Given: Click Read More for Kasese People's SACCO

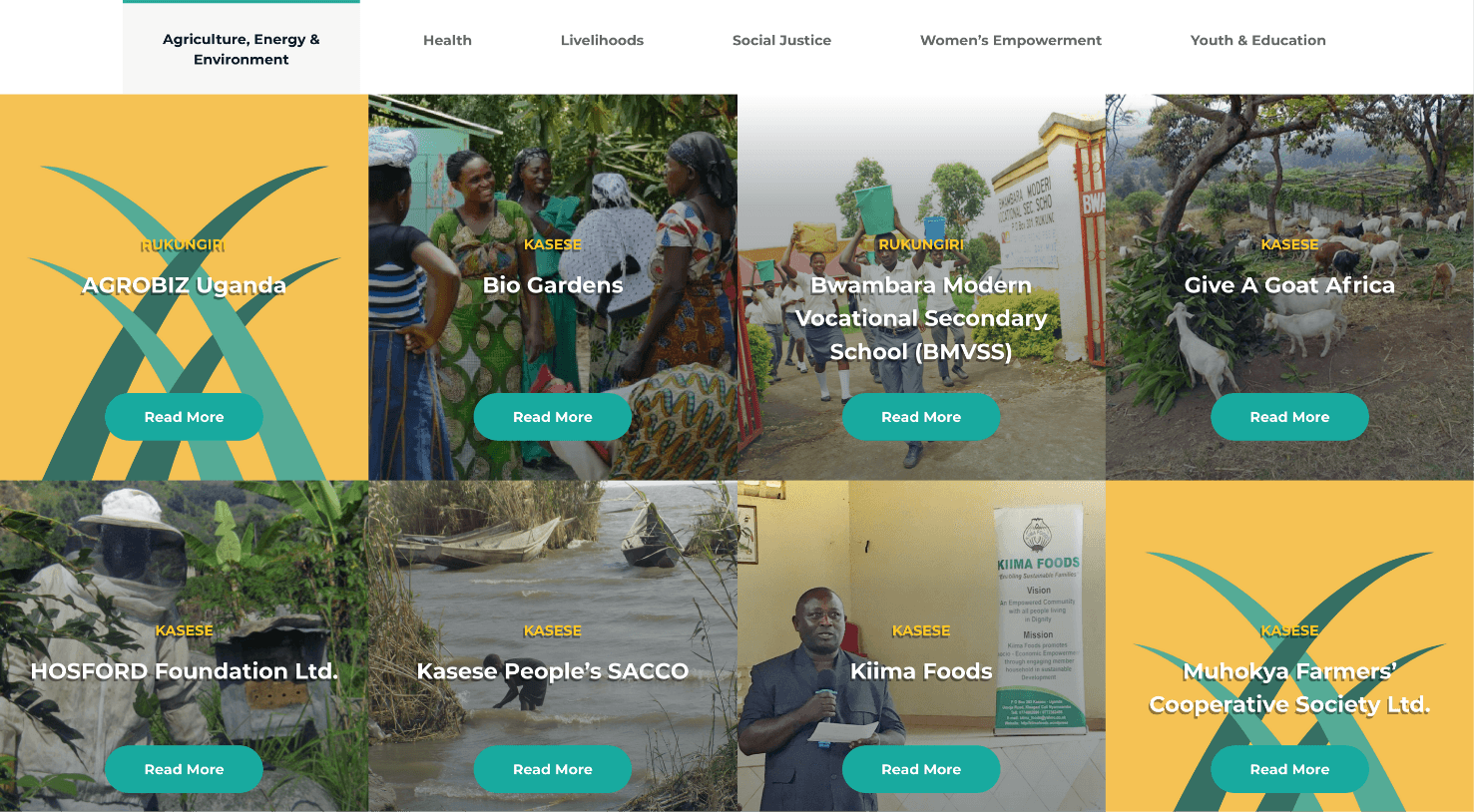Looking at the screenshot, I should [x=553, y=769].
